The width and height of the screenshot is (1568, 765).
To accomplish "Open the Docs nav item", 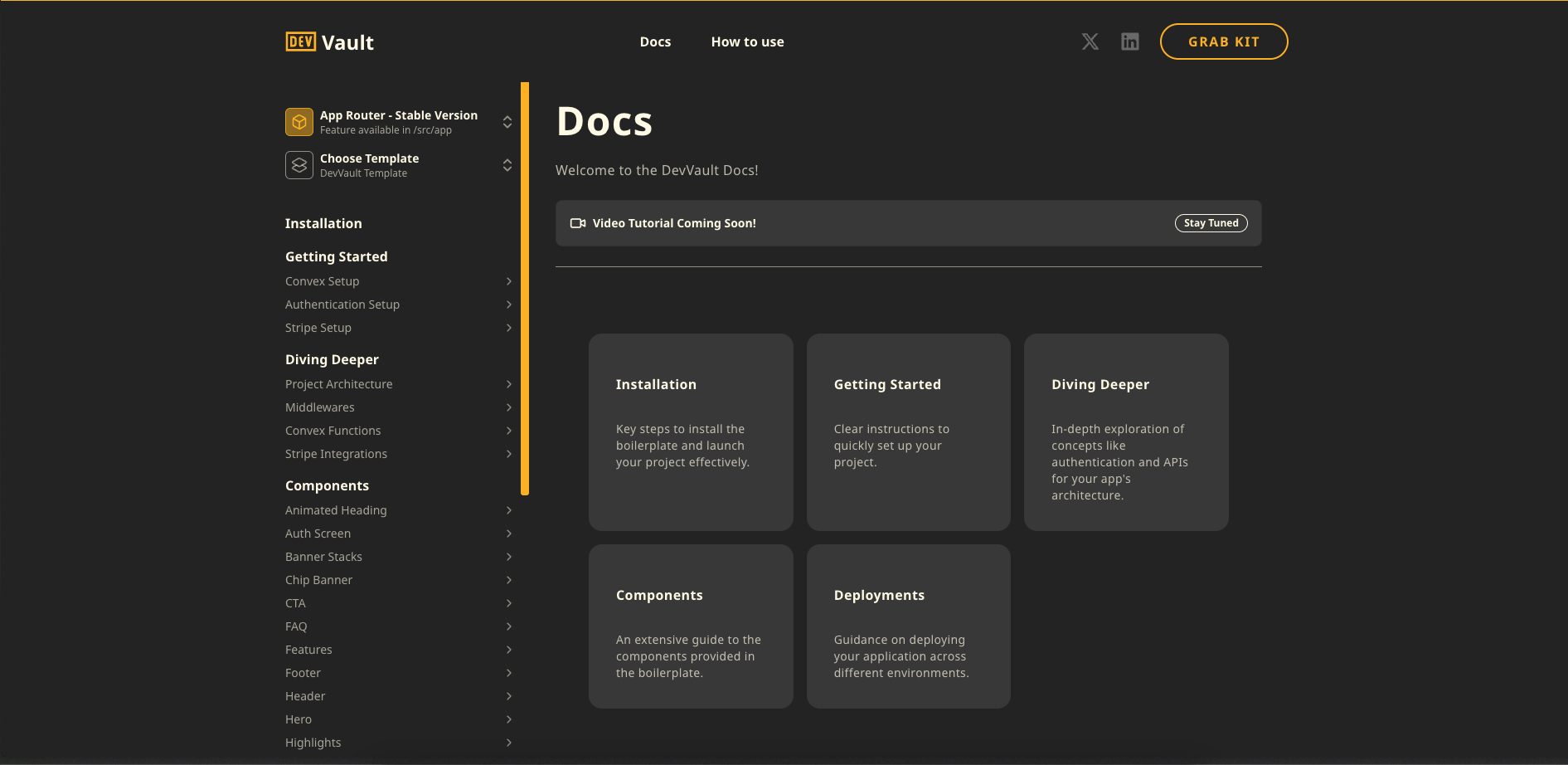I will point(655,41).
